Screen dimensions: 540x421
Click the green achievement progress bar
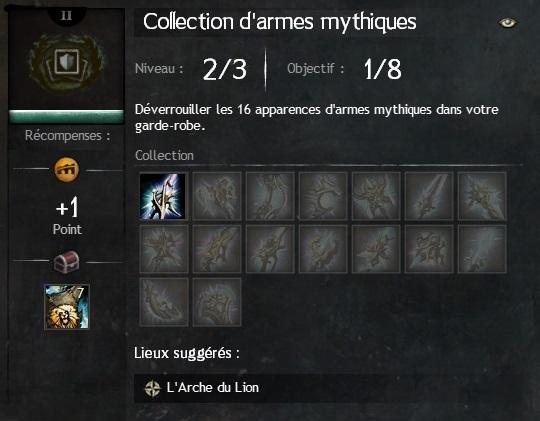[x=66, y=117]
